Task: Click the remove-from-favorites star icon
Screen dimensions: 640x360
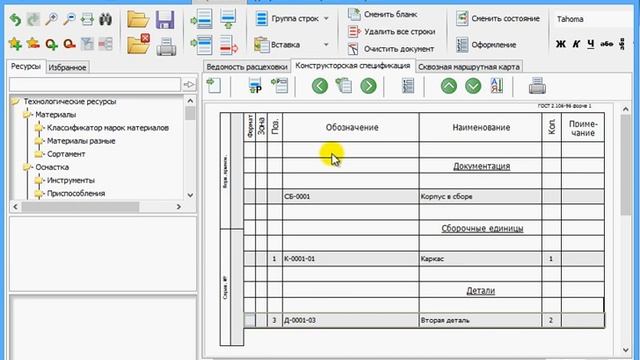Action: point(33,44)
